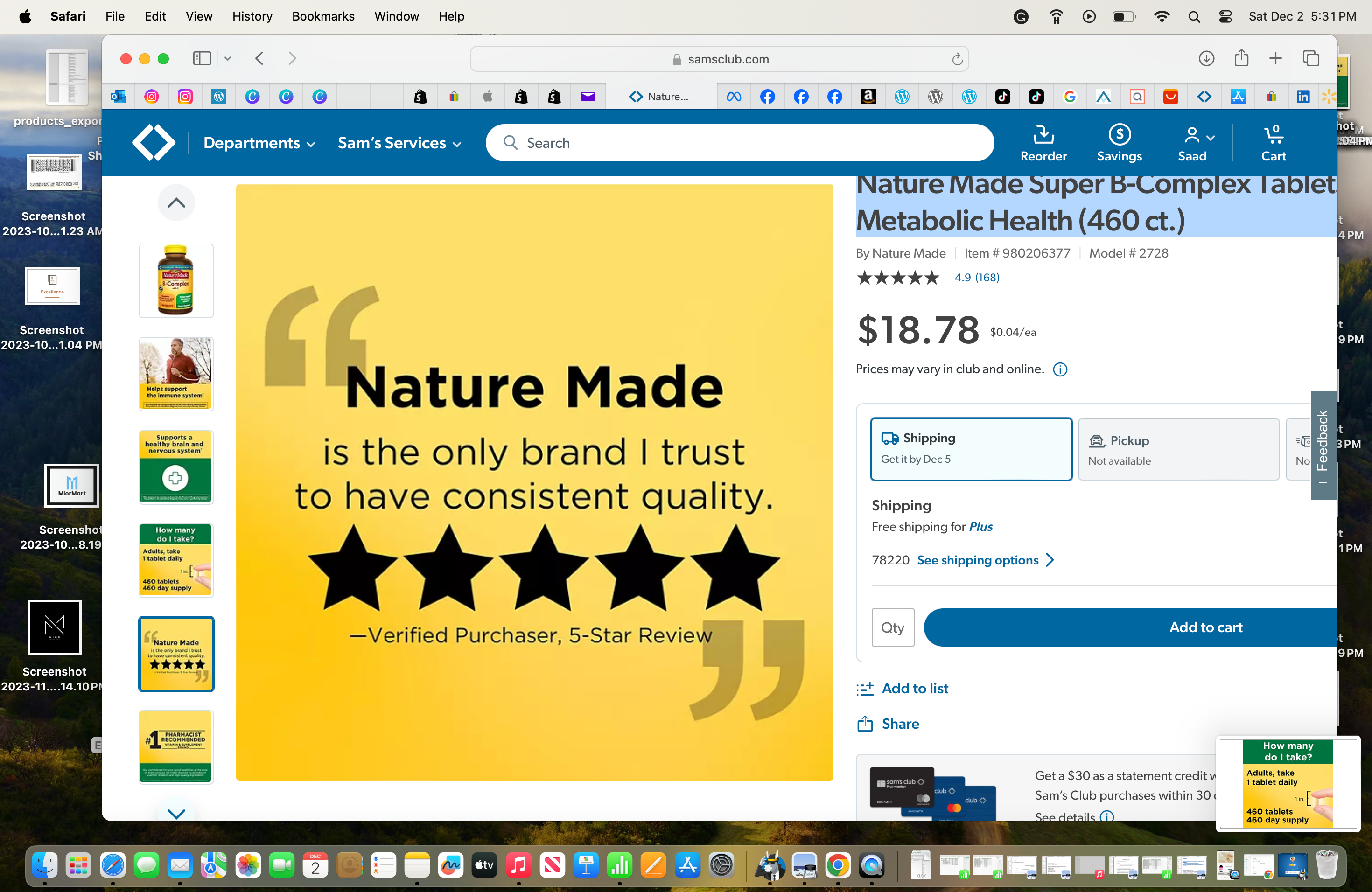Open the View menu
This screenshot has width=1372, height=892.
[x=198, y=16]
